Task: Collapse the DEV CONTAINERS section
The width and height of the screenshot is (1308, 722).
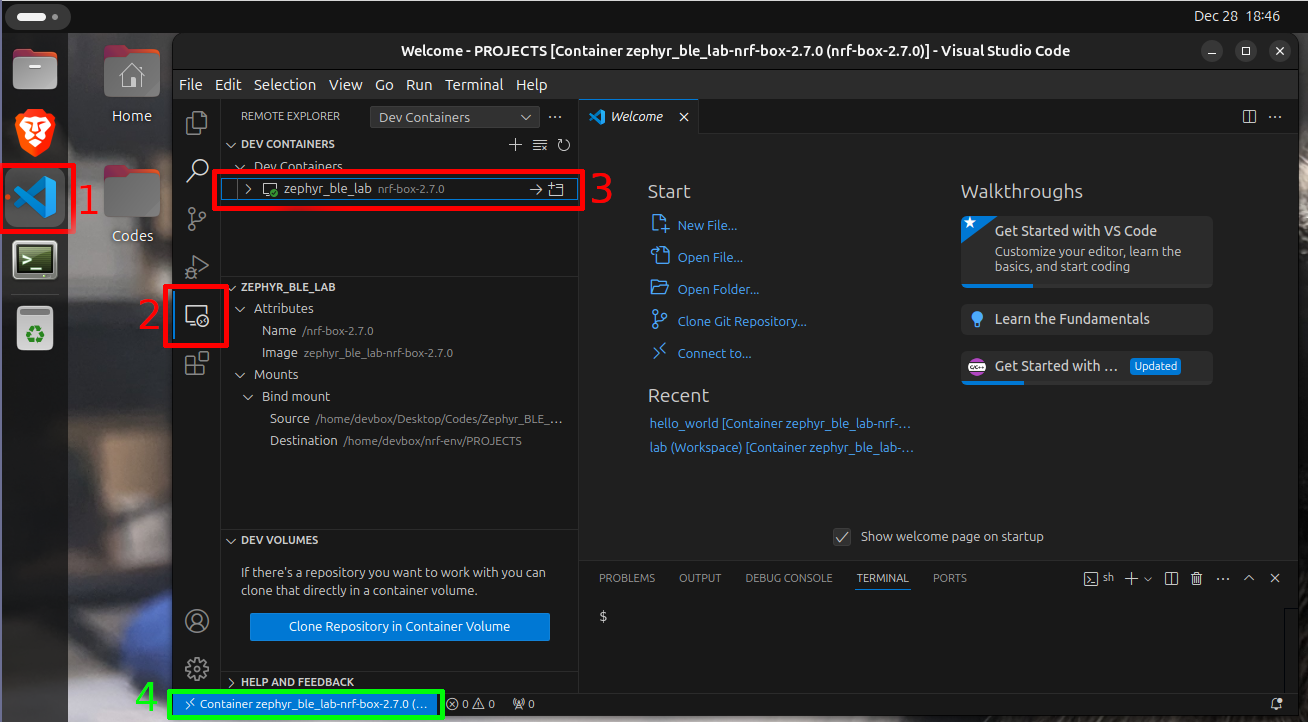Action: click(x=230, y=145)
